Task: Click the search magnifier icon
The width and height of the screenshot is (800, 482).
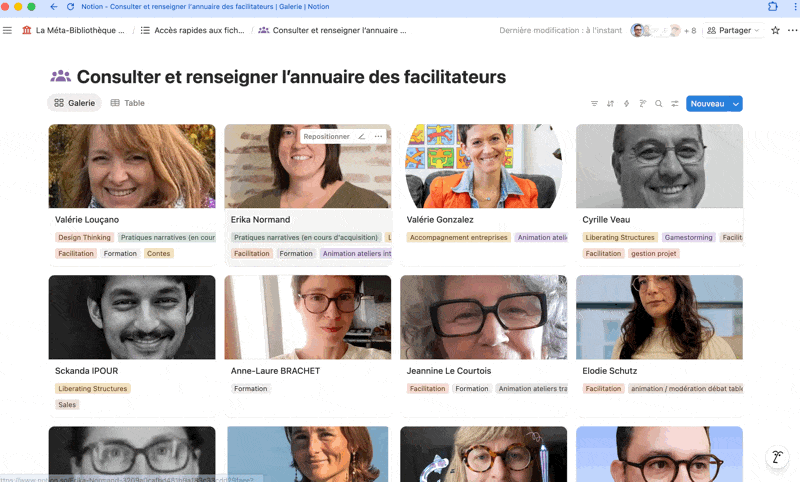Action: pyautogui.click(x=659, y=104)
